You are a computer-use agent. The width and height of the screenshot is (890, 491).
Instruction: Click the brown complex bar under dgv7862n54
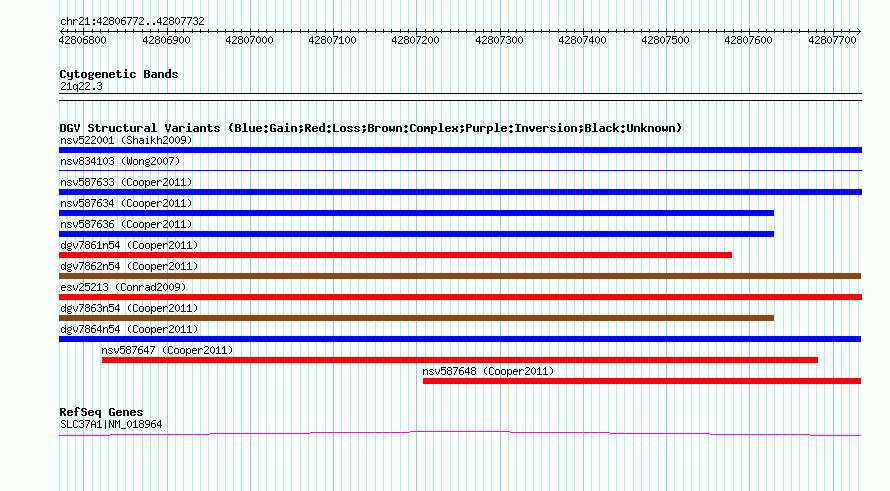click(x=460, y=276)
